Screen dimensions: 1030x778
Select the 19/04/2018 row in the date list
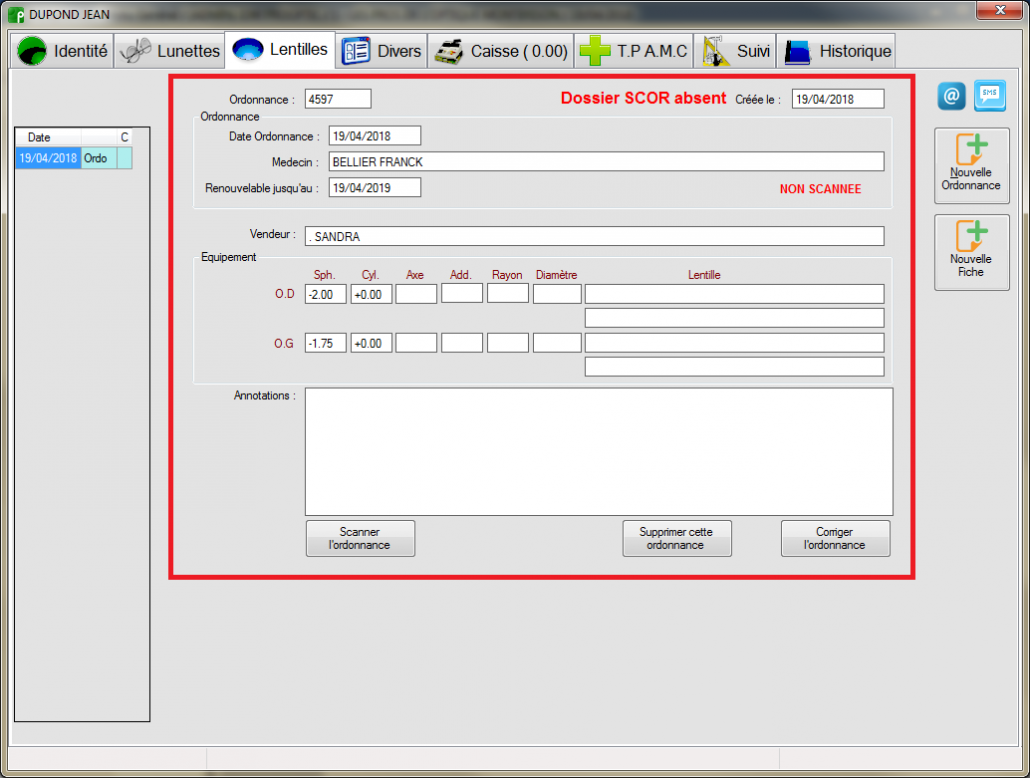(x=74, y=158)
